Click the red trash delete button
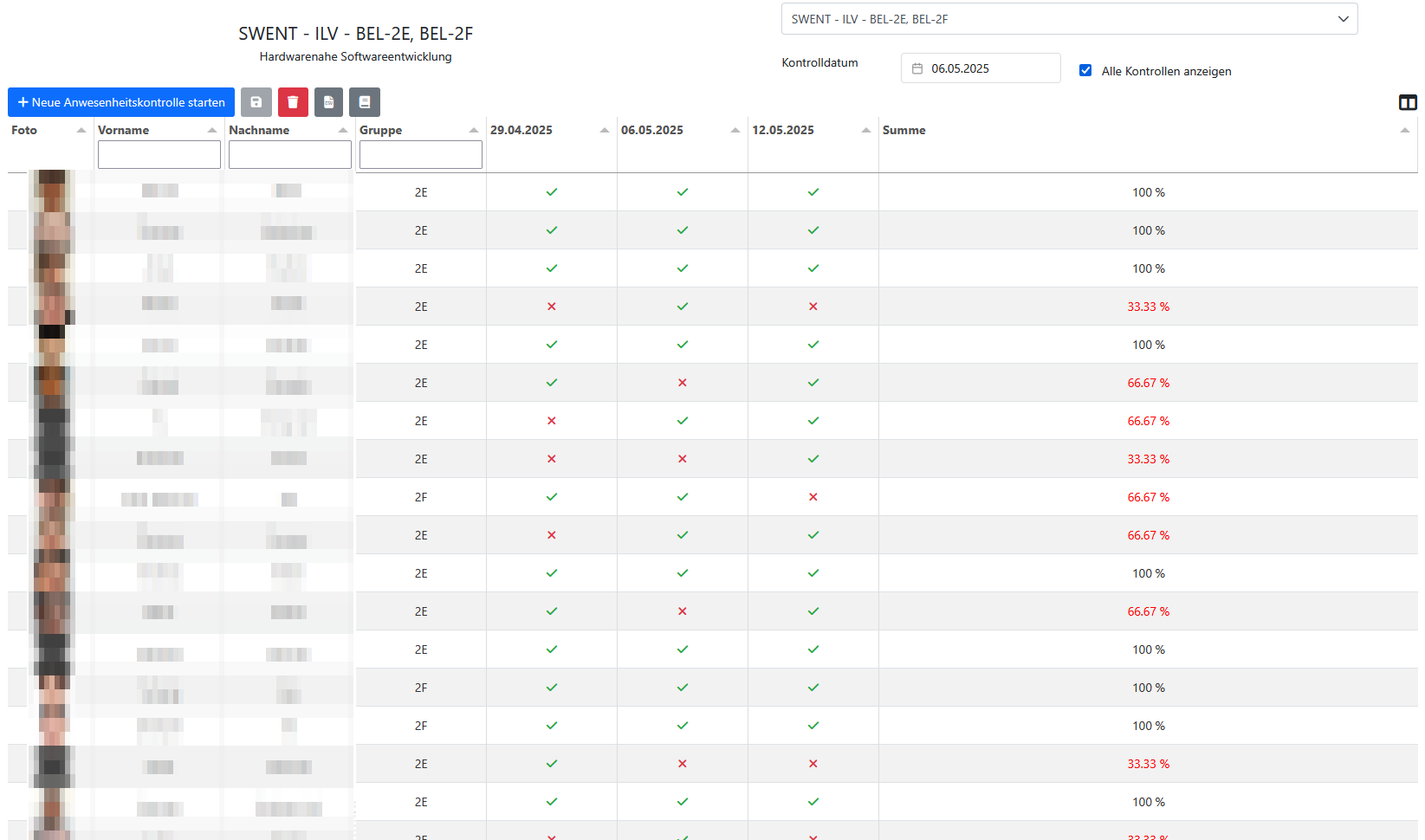This screenshot has width=1425, height=840. (x=293, y=102)
